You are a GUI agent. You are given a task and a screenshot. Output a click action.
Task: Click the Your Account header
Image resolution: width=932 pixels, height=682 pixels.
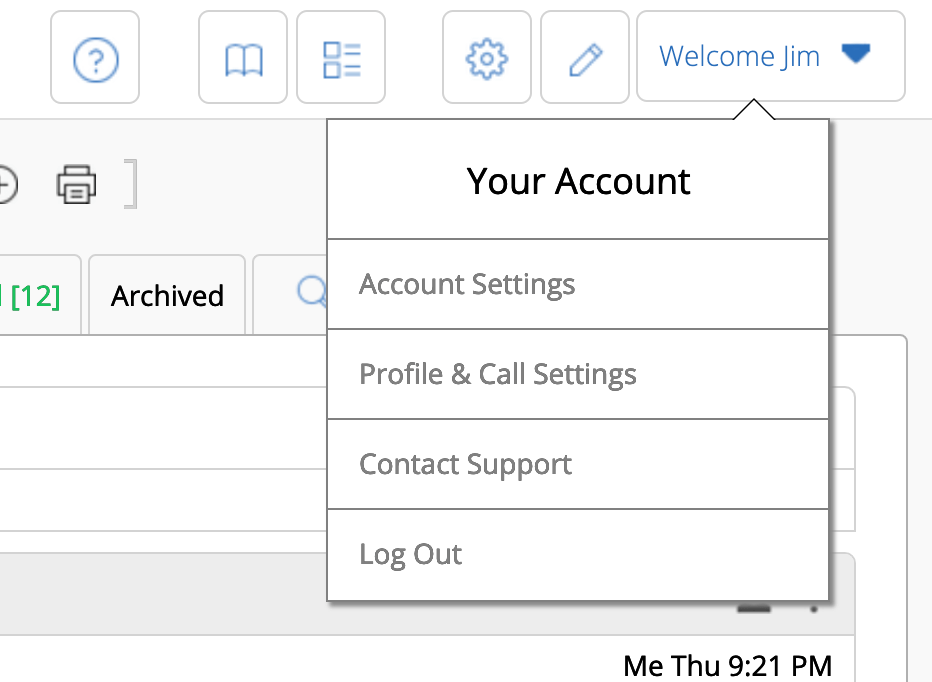tap(577, 181)
